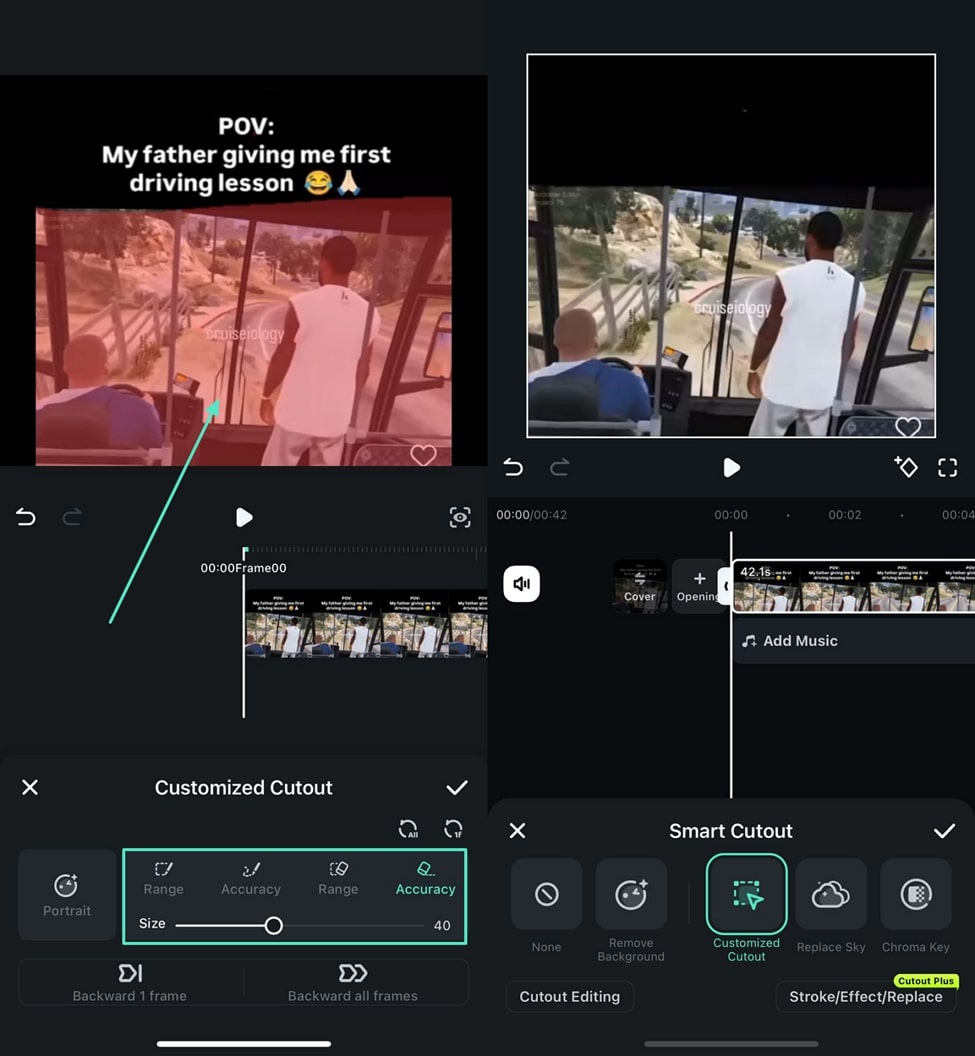975x1056 pixels.
Task: Click the heart icon on right preview
Action: point(908,426)
